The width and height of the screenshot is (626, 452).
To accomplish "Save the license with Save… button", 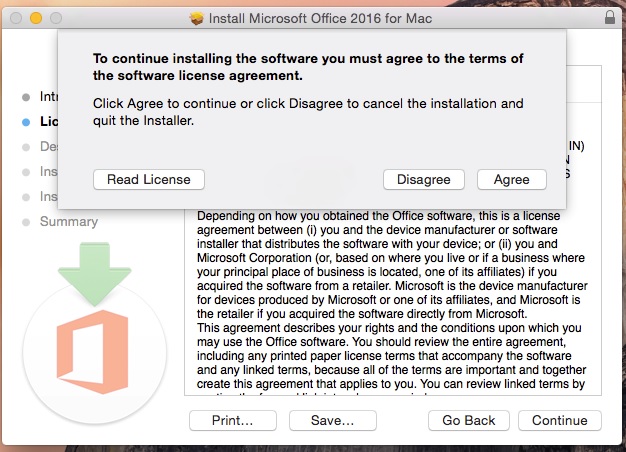I will [333, 420].
